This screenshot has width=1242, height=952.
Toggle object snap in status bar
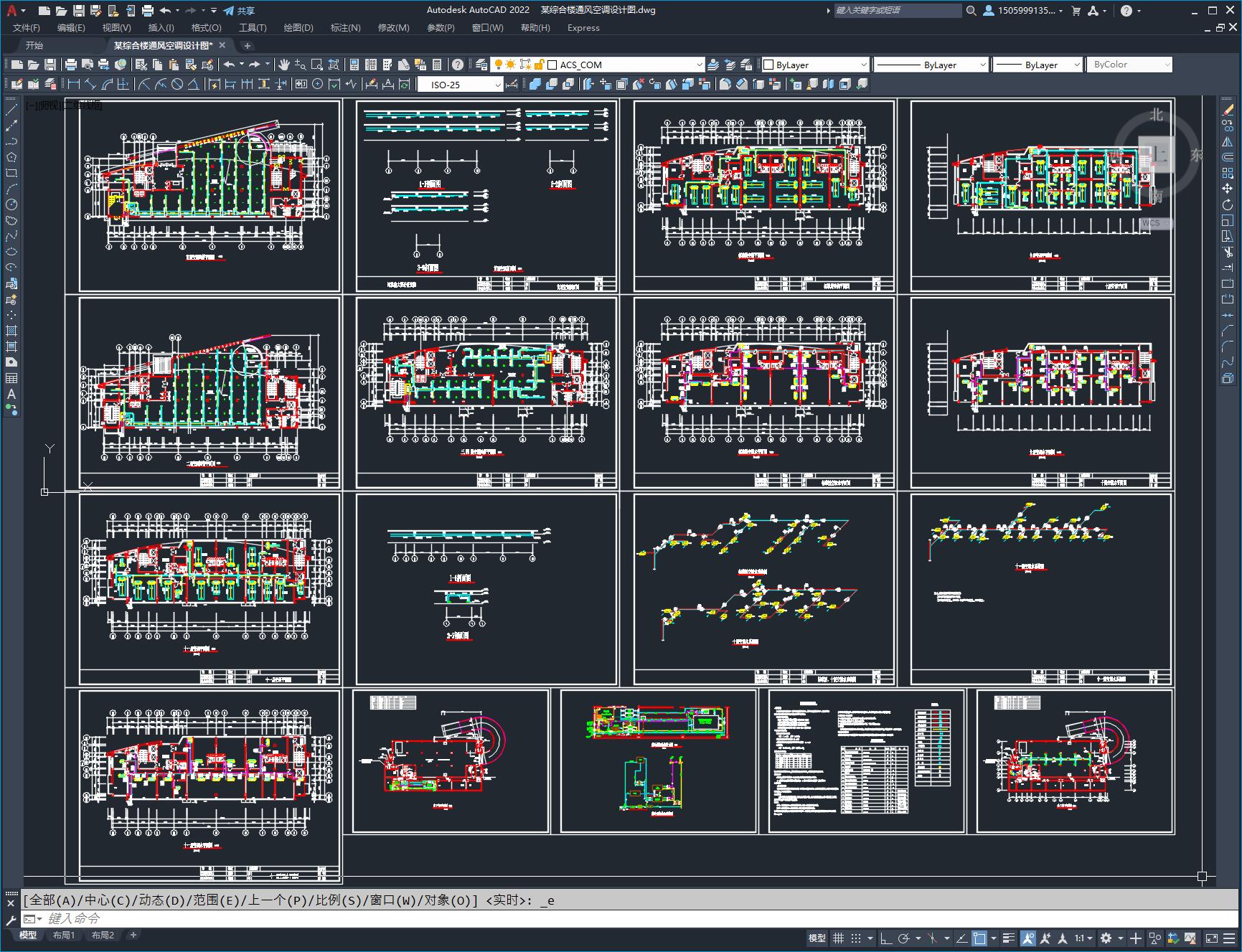click(979, 938)
